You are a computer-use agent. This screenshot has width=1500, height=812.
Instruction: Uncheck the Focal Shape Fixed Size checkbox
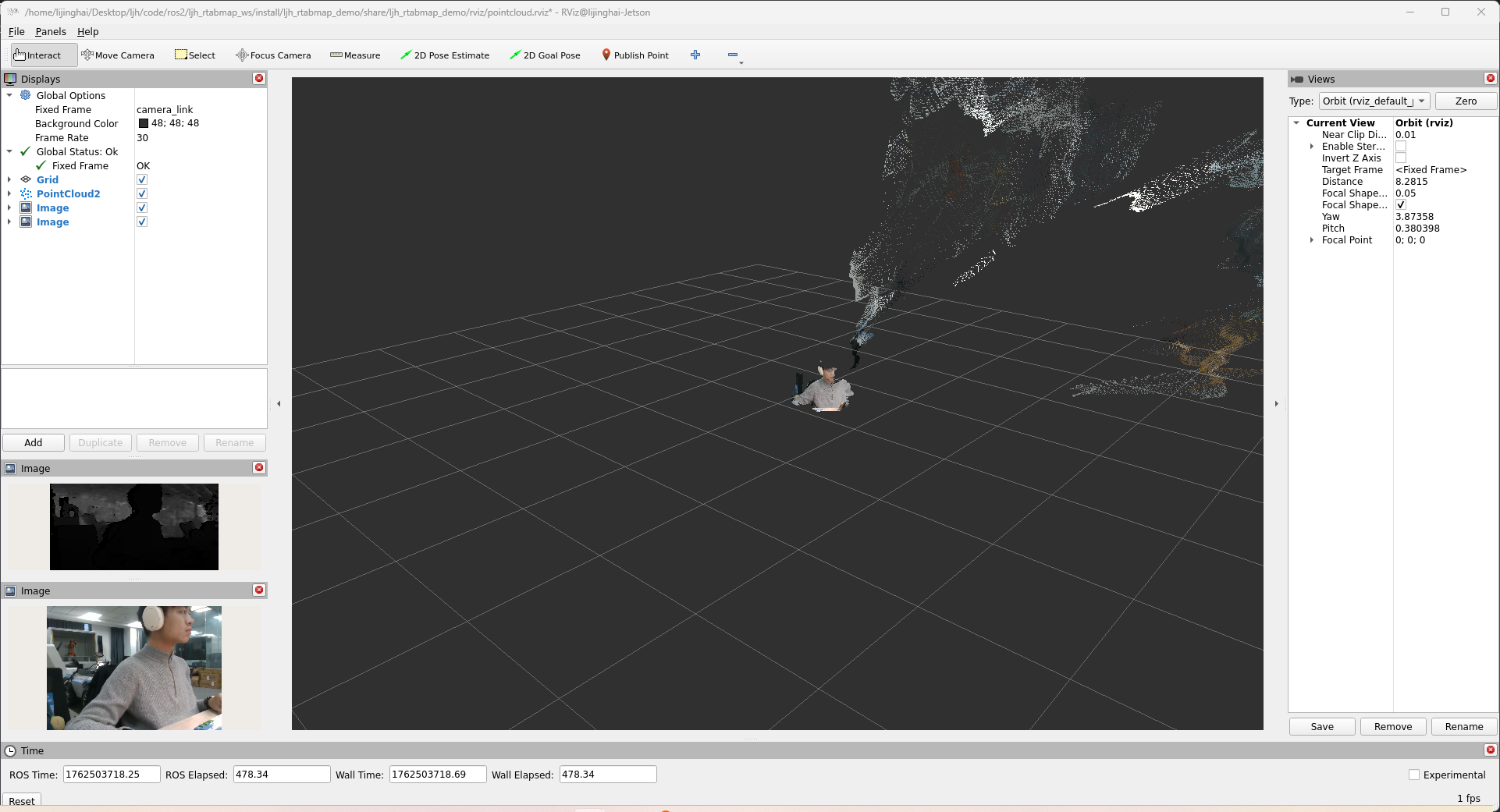[x=1401, y=204]
